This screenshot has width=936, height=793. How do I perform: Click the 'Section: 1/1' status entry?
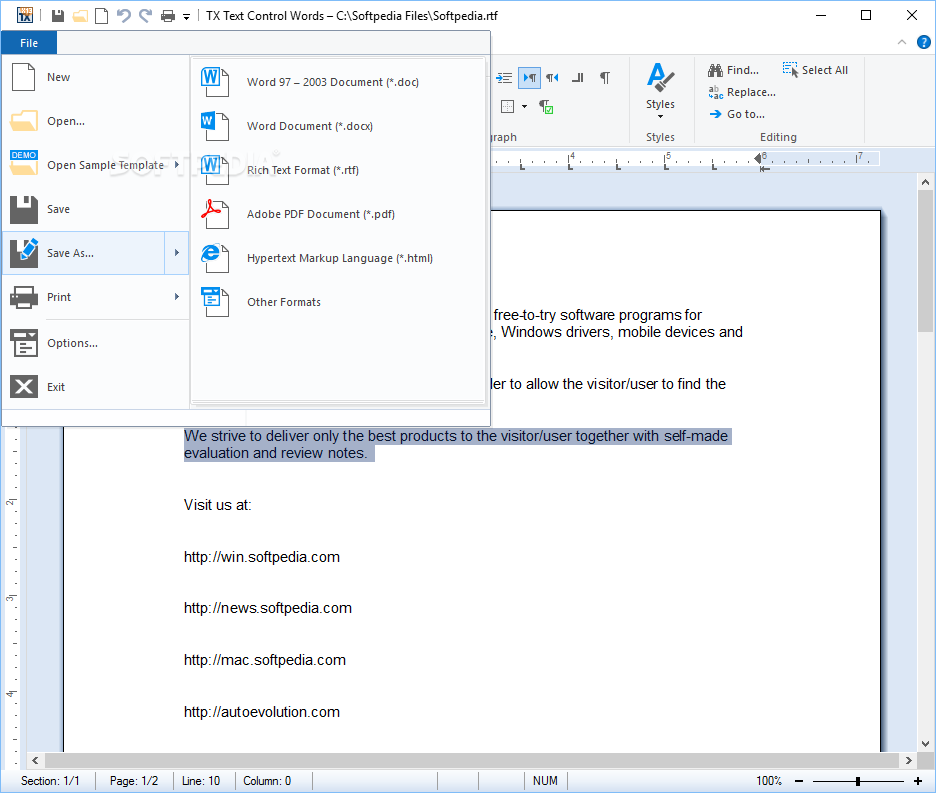coord(50,781)
